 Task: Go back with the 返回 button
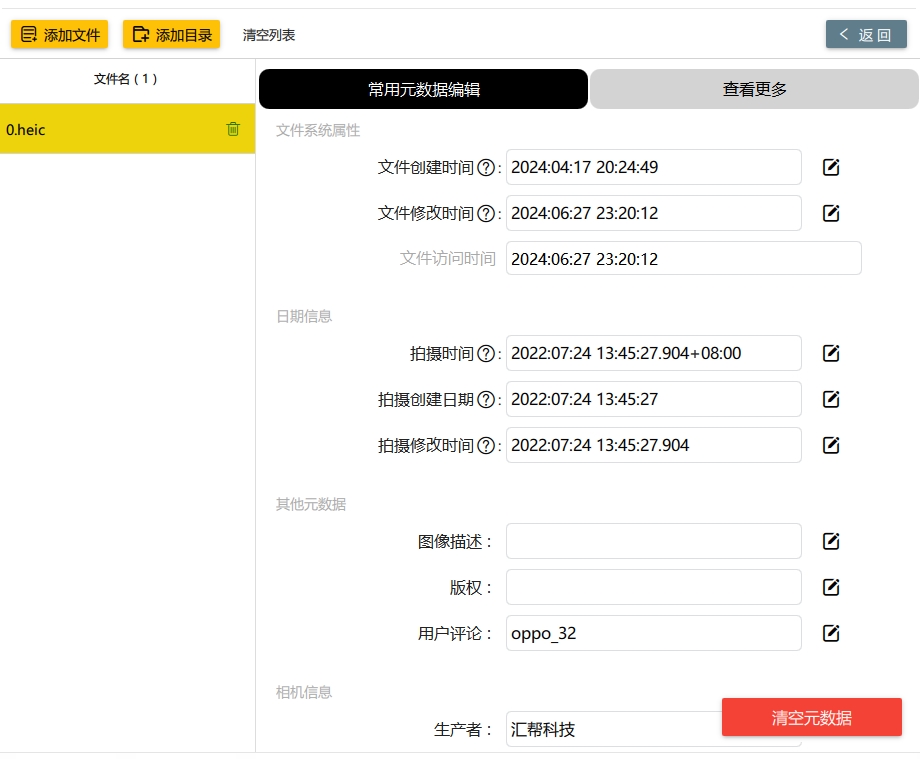click(866, 35)
